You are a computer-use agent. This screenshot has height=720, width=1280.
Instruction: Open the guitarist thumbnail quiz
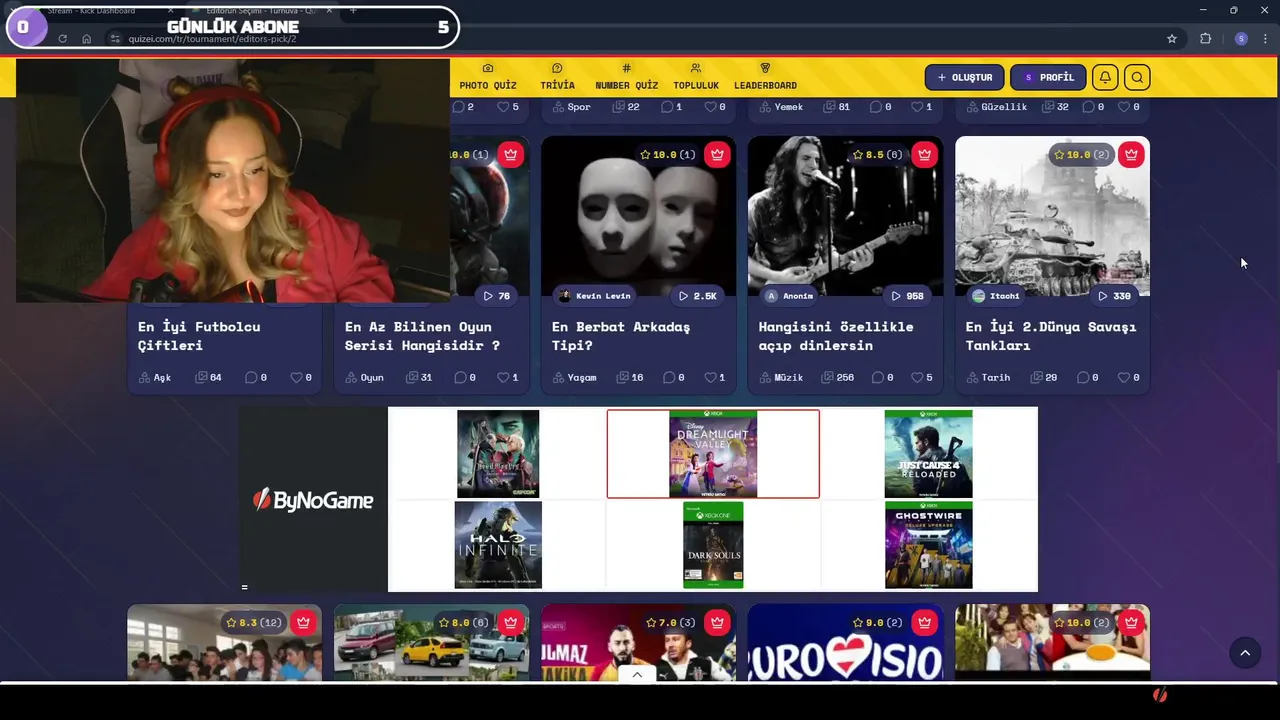pyautogui.click(x=845, y=216)
